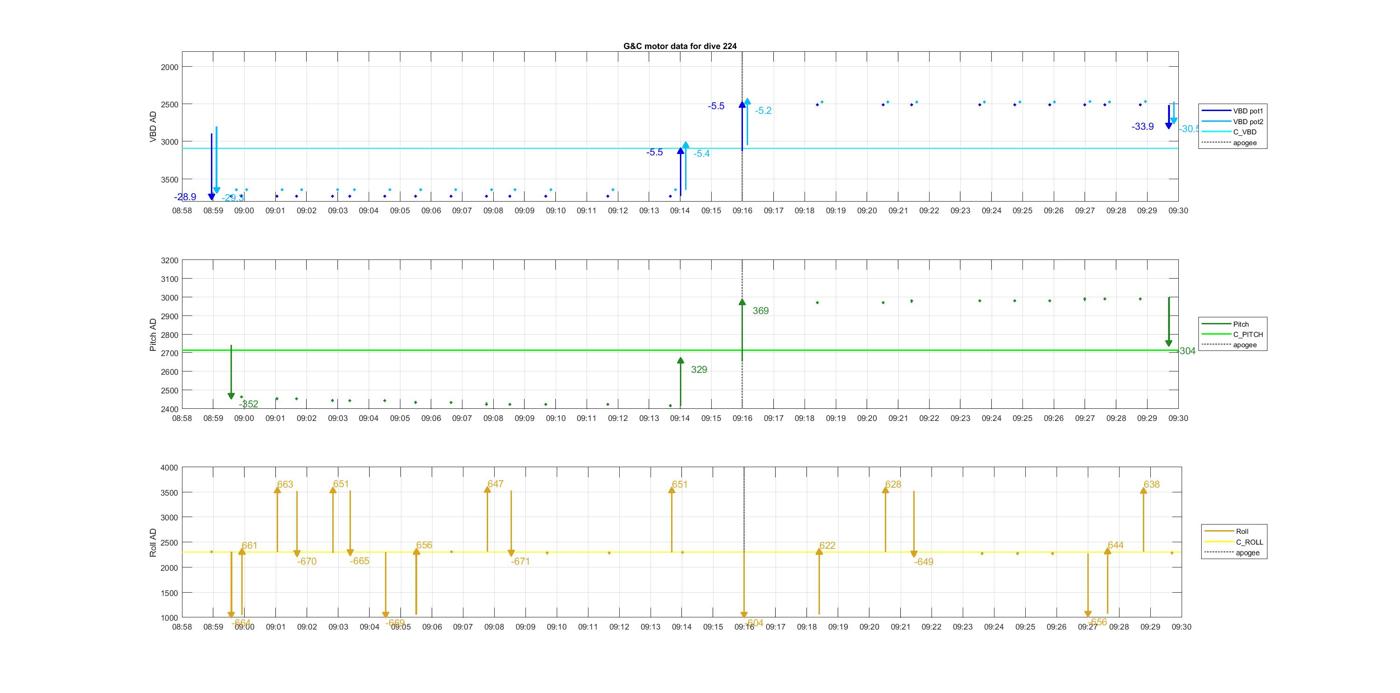Click the chart title "G&C motor data for dive 224"
Viewport: 1400px width, 693px height.
pos(680,46)
